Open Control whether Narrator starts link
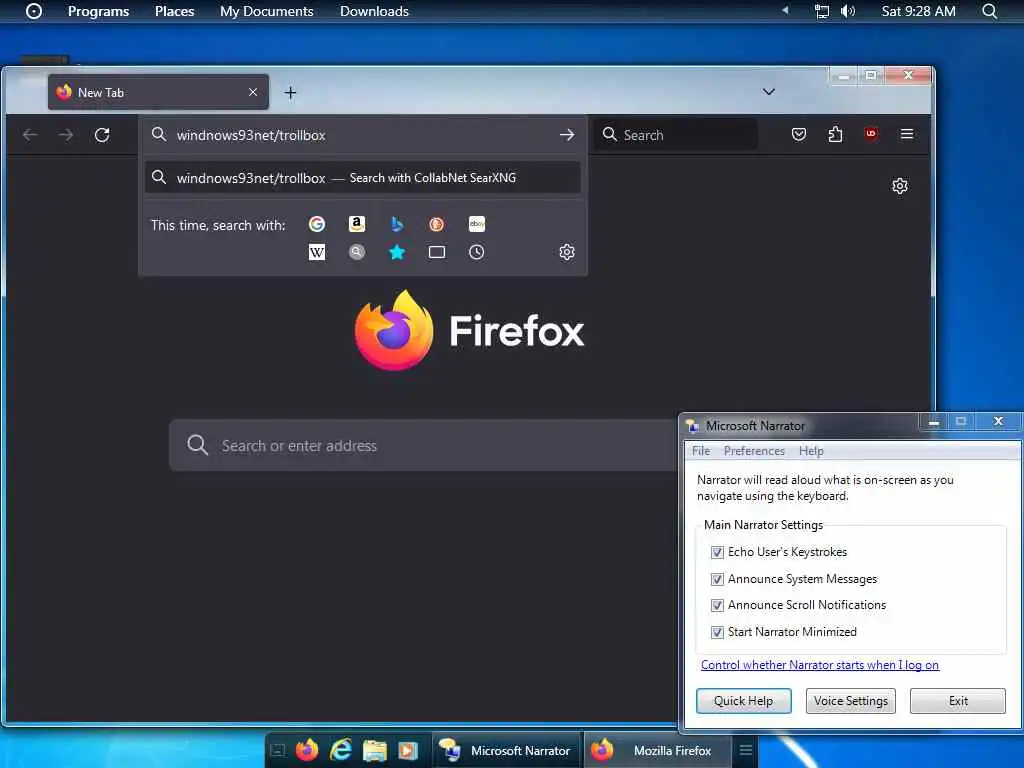The width and height of the screenshot is (1024, 768). click(820, 665)
